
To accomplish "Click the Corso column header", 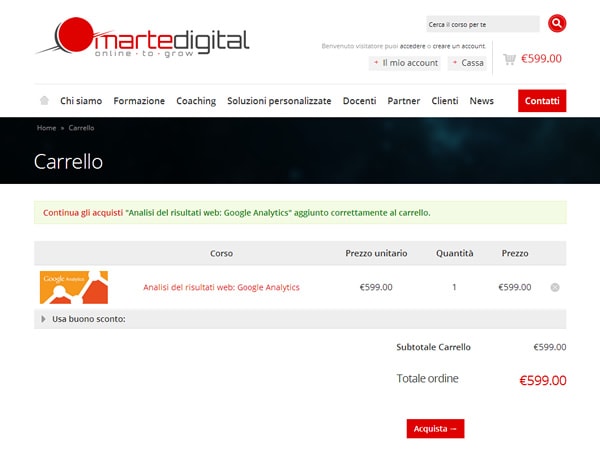I will click(x=221, y=253).
